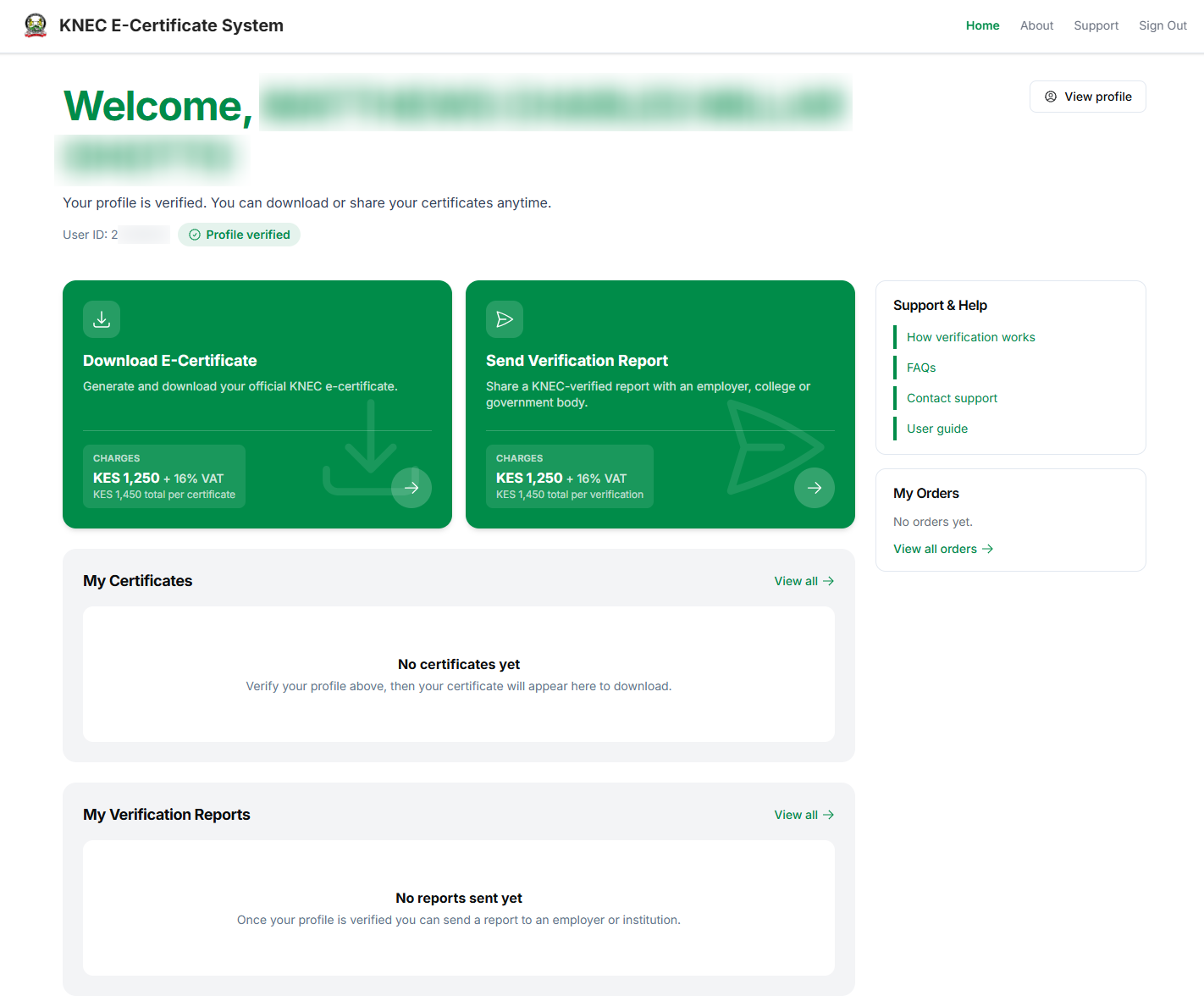The height and width of the screenshot is (1007, 1204).
Task: Click 'Your profile is verified' message
Action: coord(307,203)
